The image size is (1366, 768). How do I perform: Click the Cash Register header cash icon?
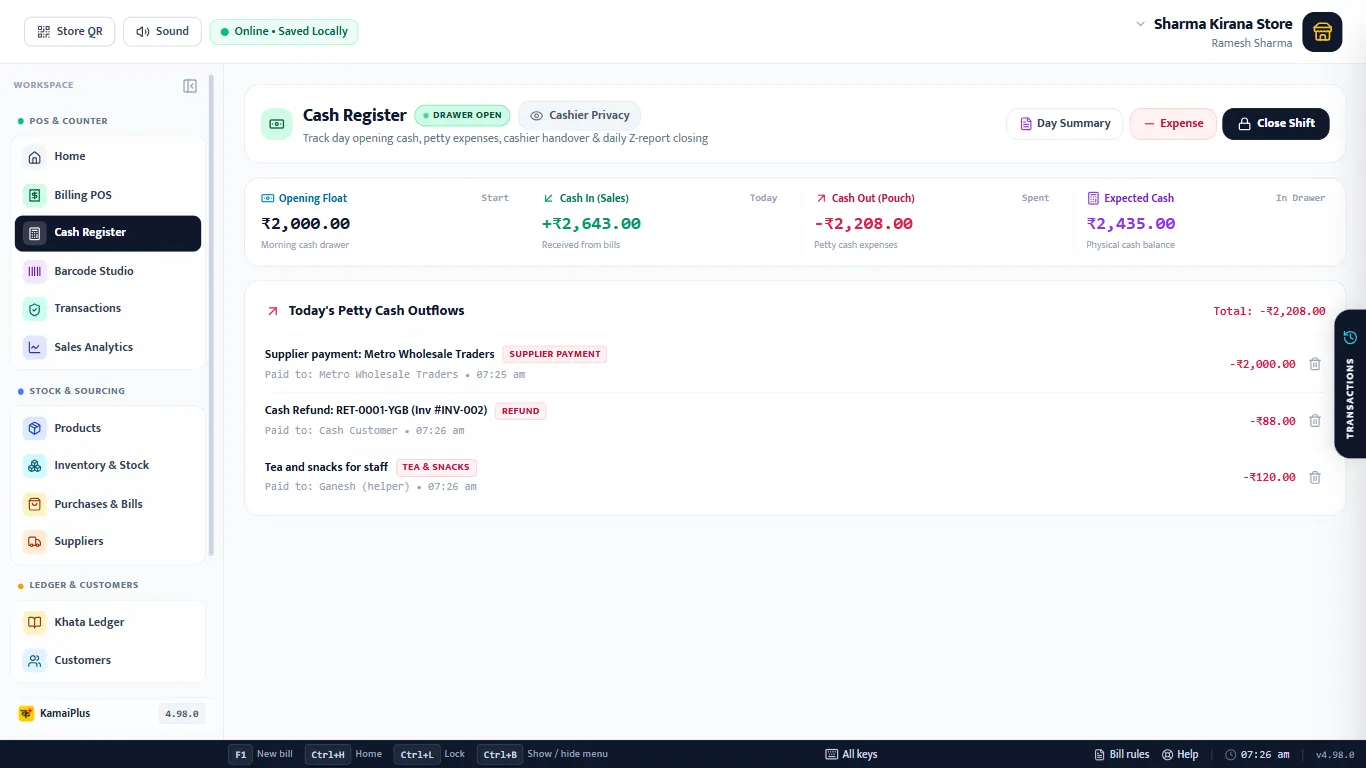(x=277, y=124)
